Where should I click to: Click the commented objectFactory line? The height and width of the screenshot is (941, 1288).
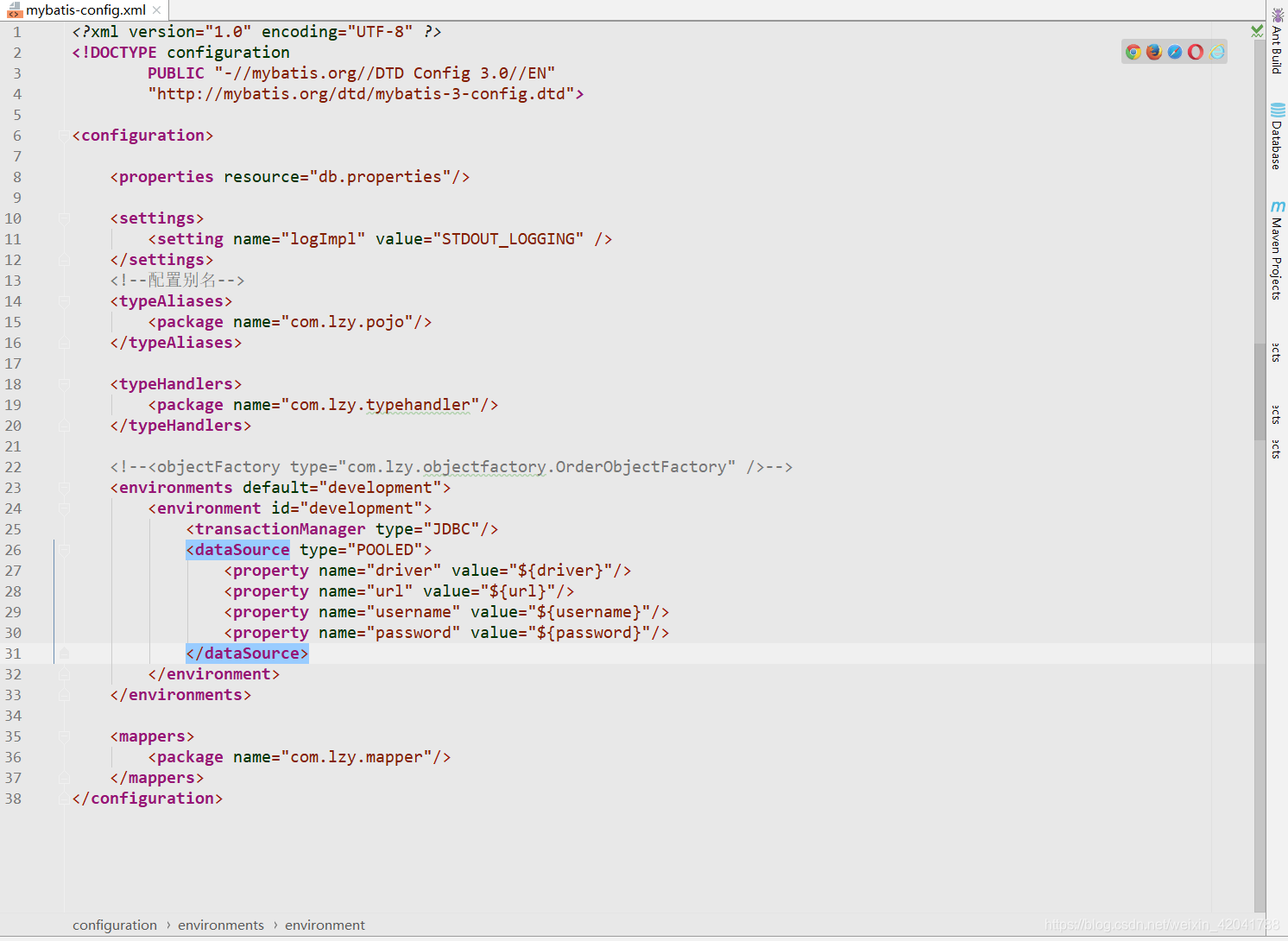click(451, 467)
